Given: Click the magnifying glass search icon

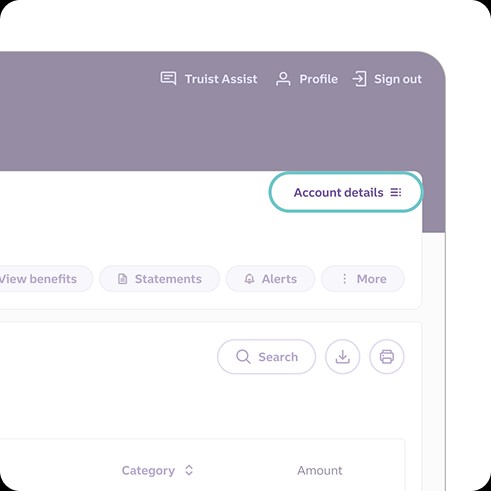Looking at the screenshot, I should (x=243, y=357).
